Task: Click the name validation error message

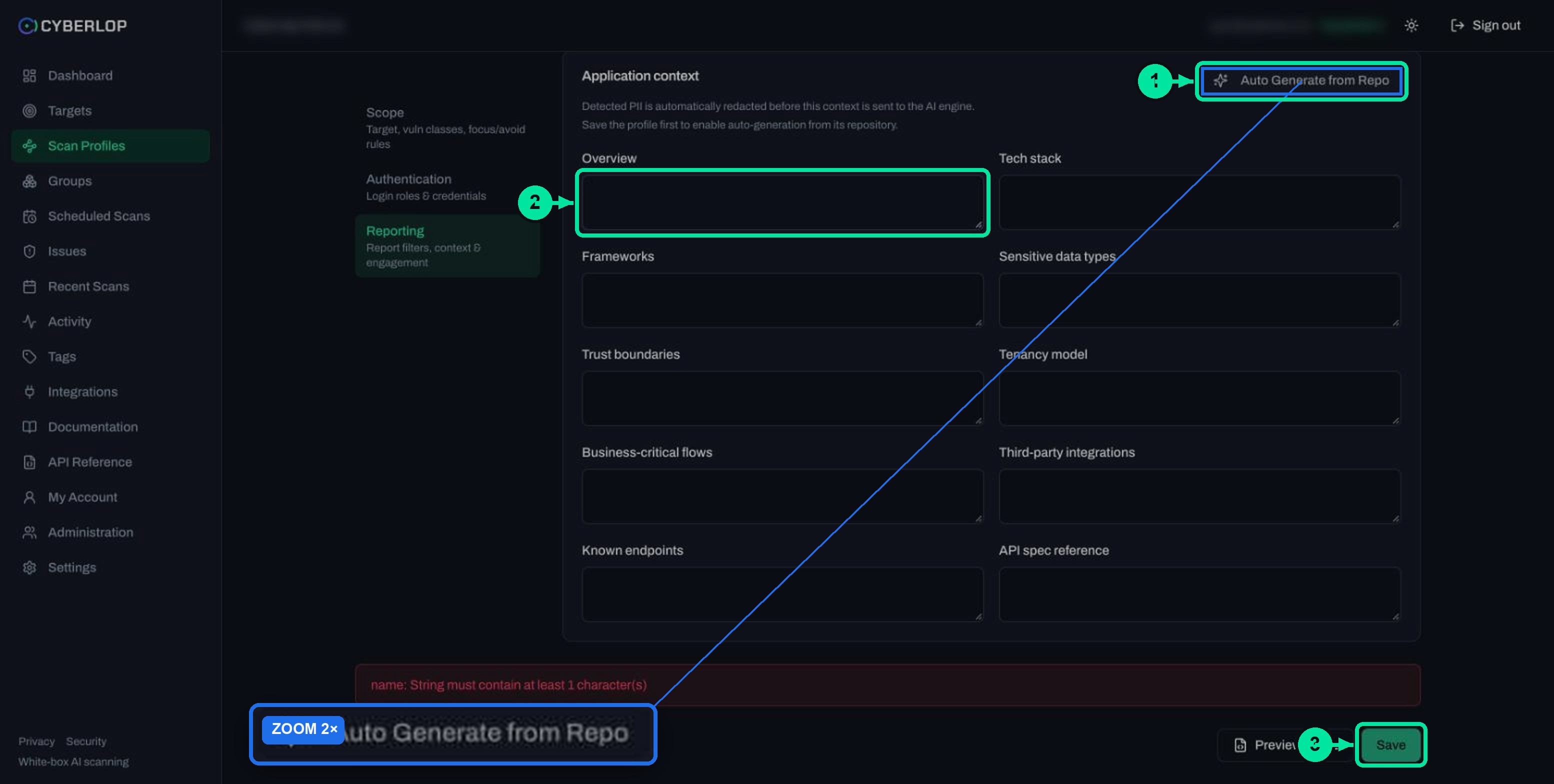Action: (x=508, y=685)
